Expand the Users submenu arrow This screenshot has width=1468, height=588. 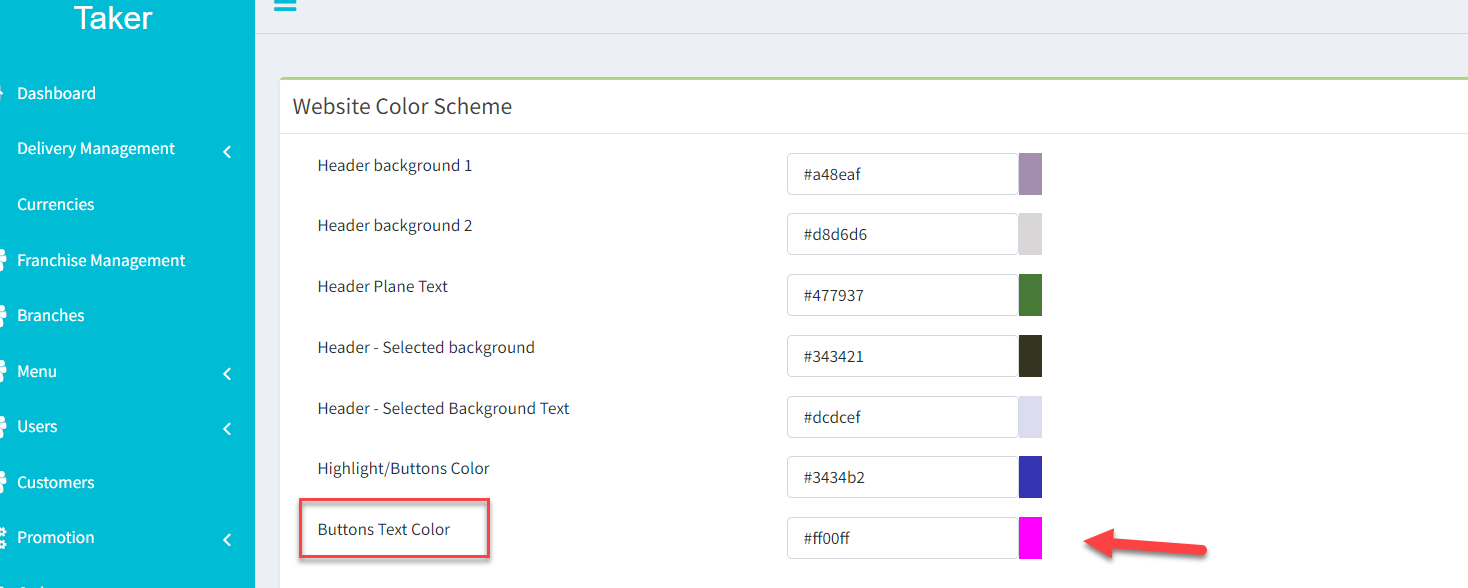(x=227, y=429)
